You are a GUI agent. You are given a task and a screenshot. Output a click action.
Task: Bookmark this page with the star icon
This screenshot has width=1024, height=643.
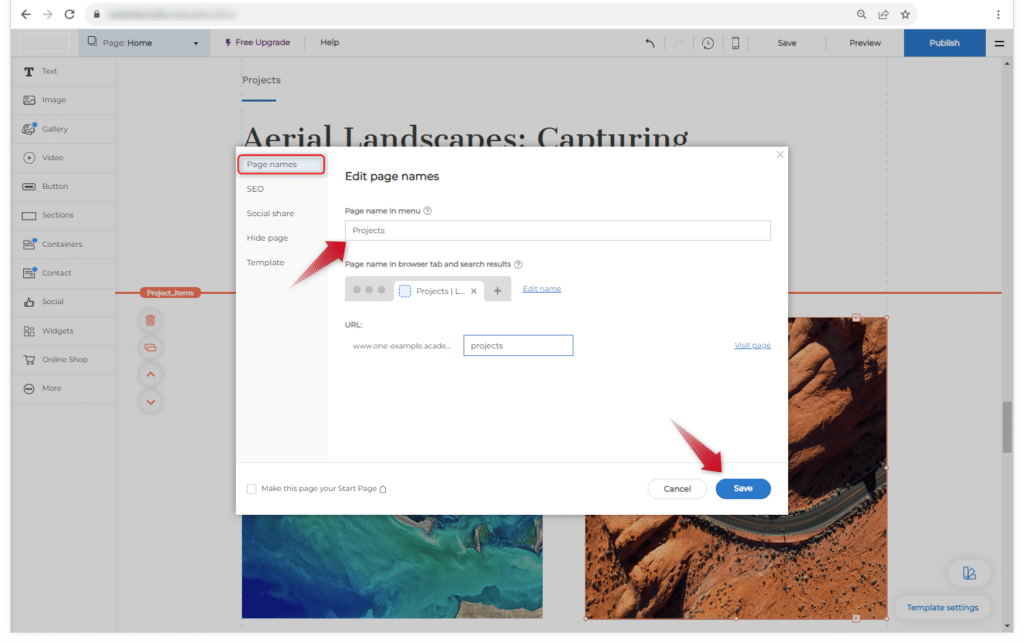(x=905, y=15)
